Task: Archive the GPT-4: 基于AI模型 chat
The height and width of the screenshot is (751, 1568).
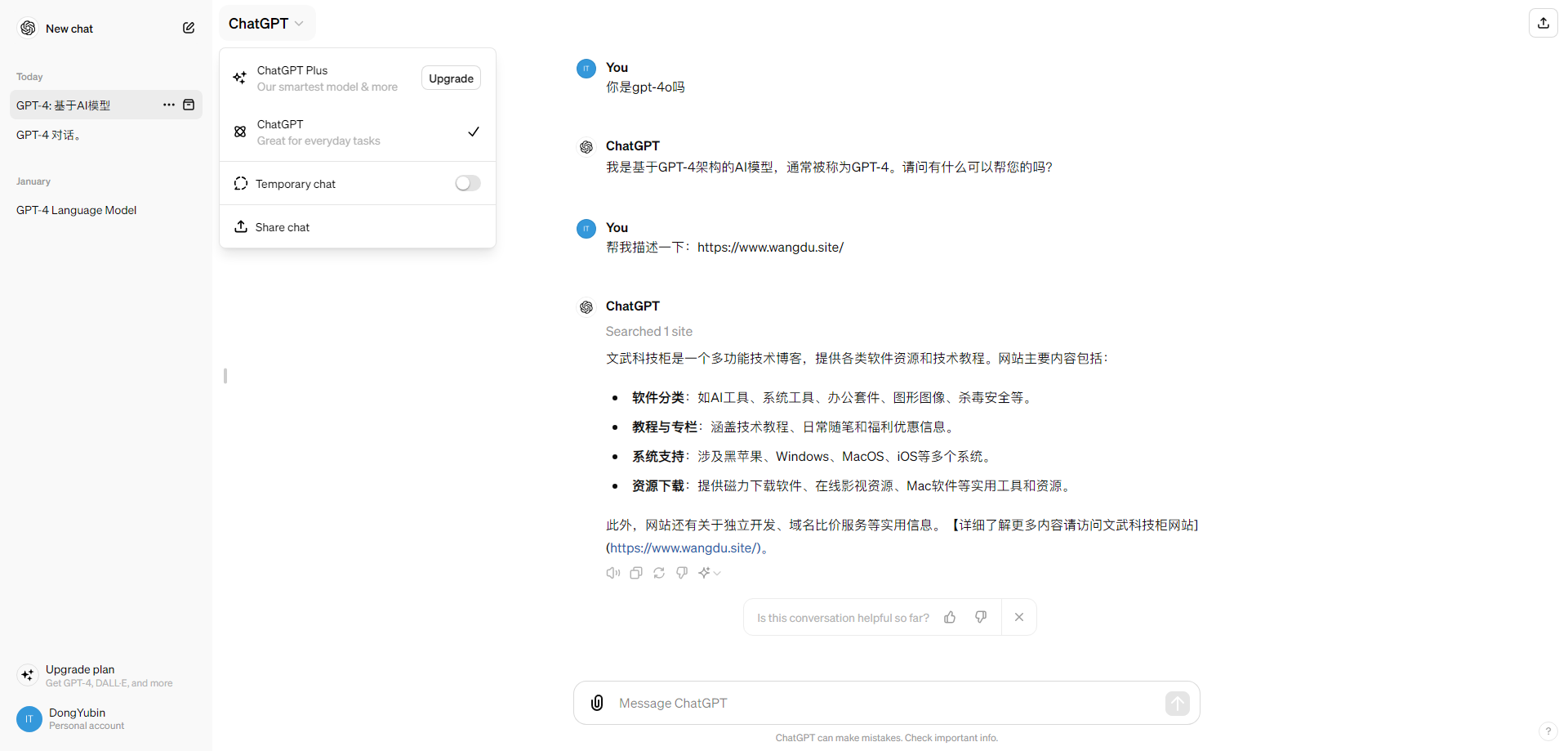Action: [x=189, y=105]
